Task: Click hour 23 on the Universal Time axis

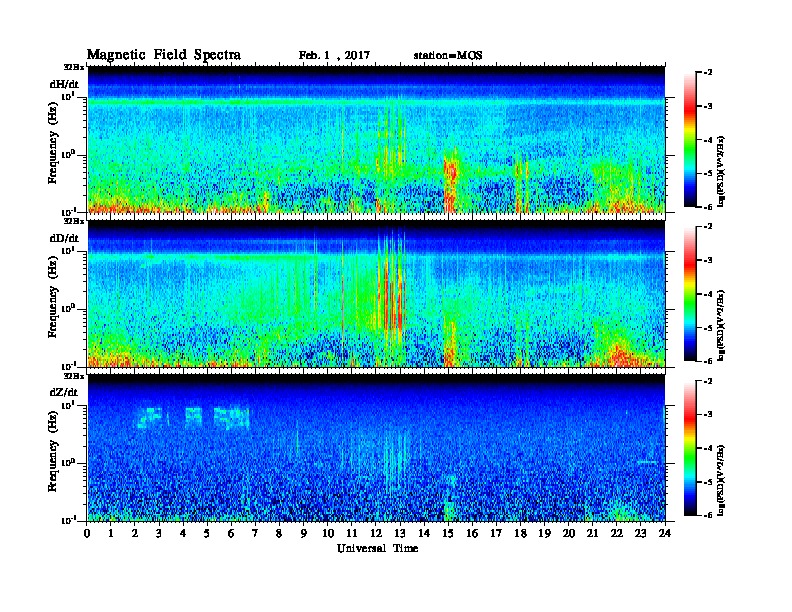Action: point(641,533)
